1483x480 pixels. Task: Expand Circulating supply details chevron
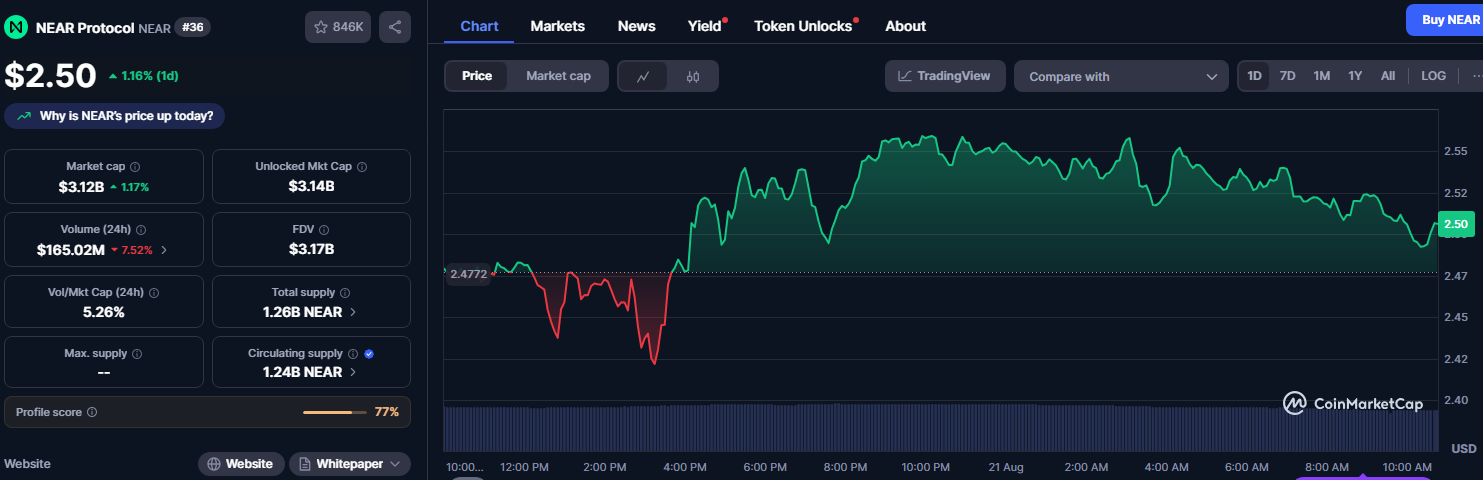pos(353,372)
